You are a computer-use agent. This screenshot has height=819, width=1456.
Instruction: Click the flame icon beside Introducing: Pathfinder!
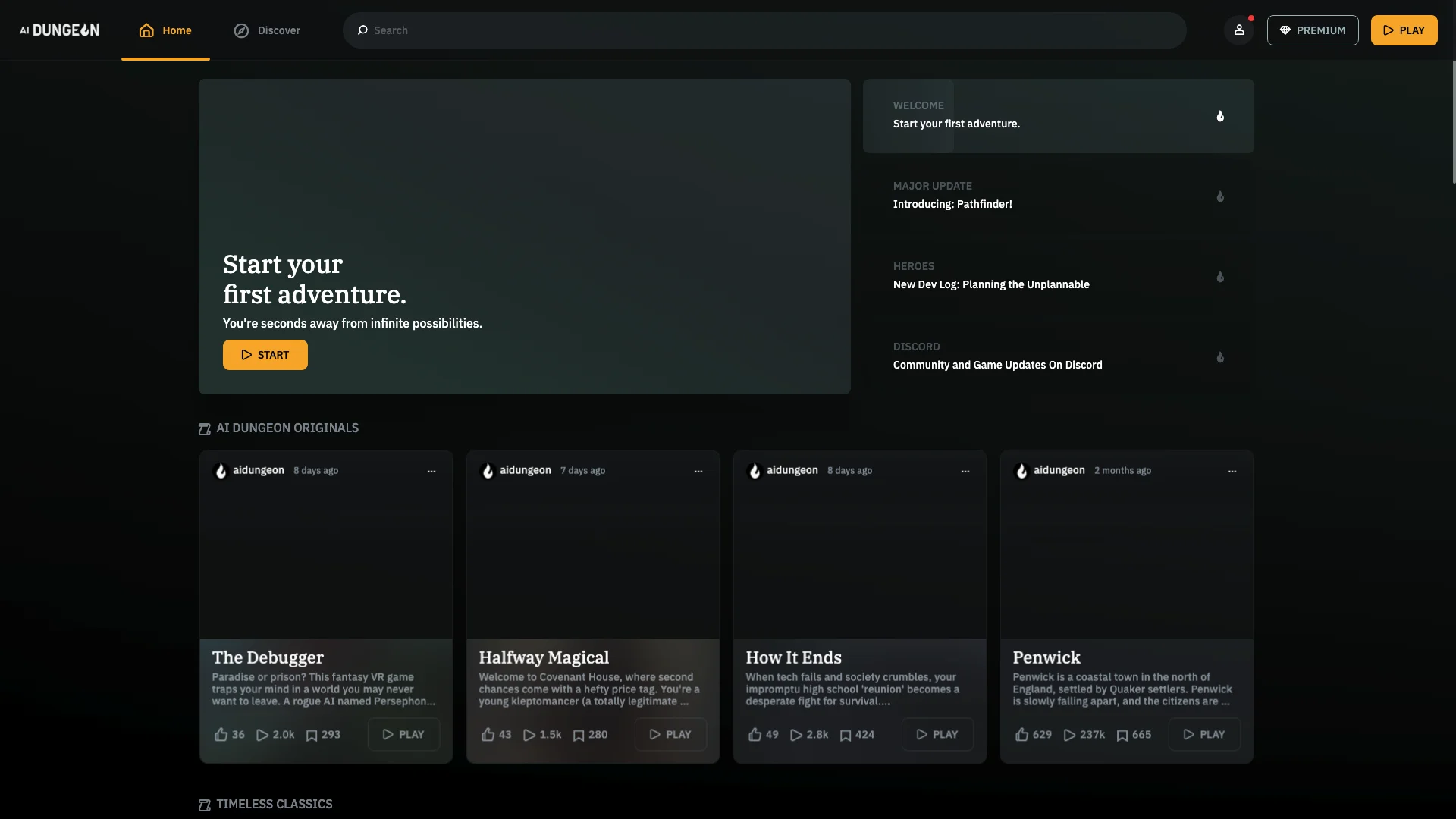click(x=1220, y=196)
